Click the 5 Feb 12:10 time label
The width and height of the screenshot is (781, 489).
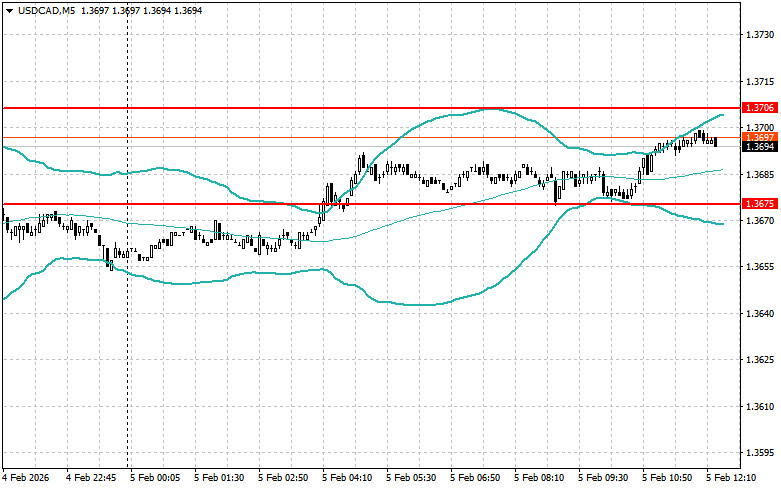click(x=731, y=478)
